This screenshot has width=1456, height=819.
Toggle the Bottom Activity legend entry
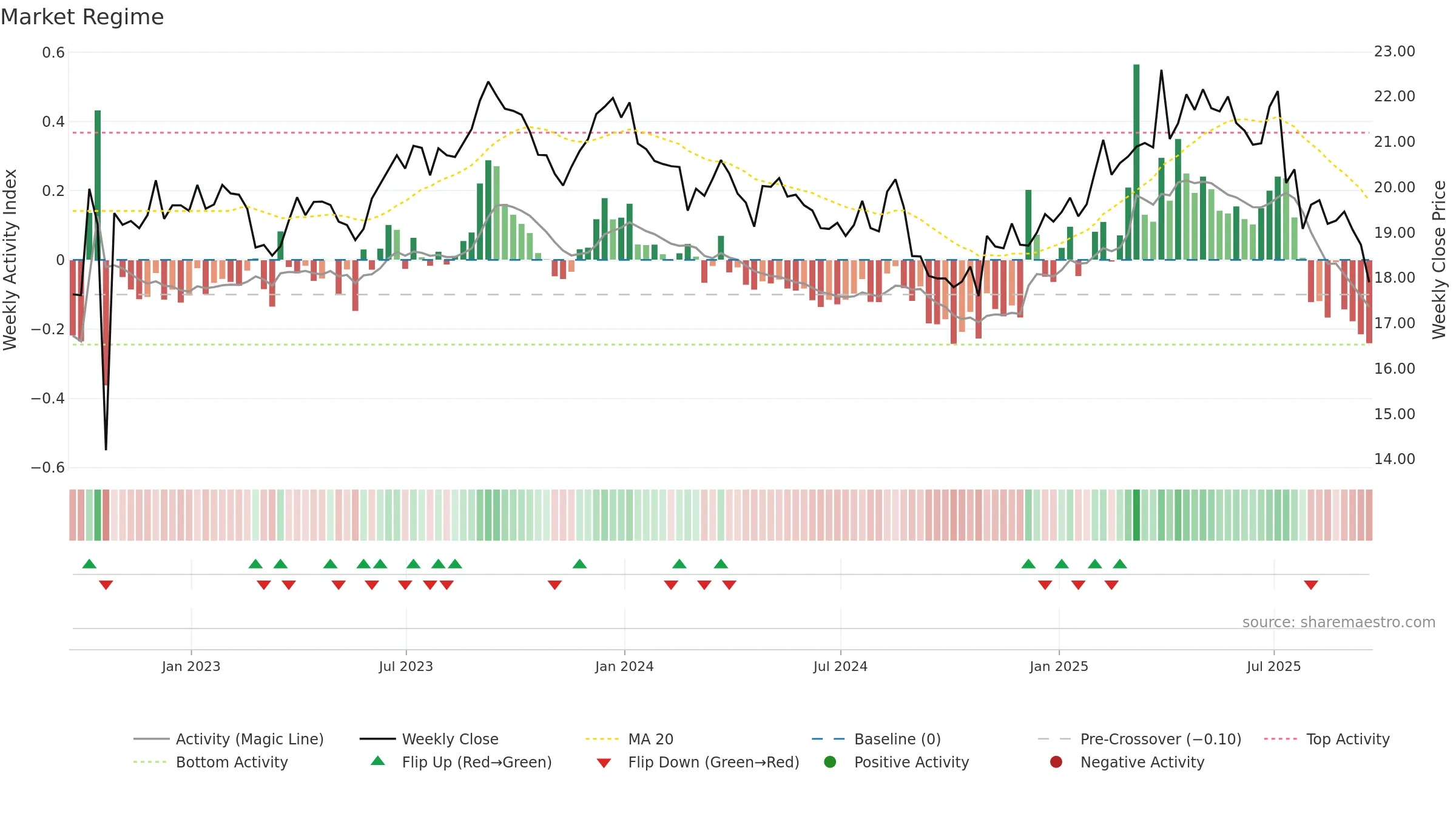pos(211,762)
